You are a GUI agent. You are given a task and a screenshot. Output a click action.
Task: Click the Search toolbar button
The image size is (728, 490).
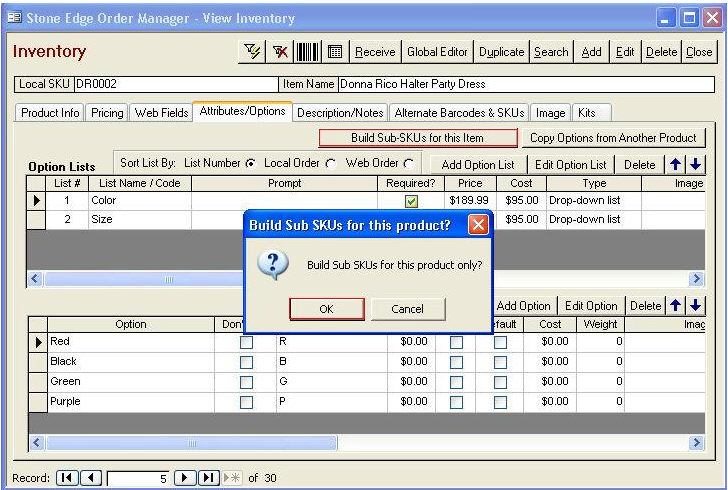click(x=551, y=52)
